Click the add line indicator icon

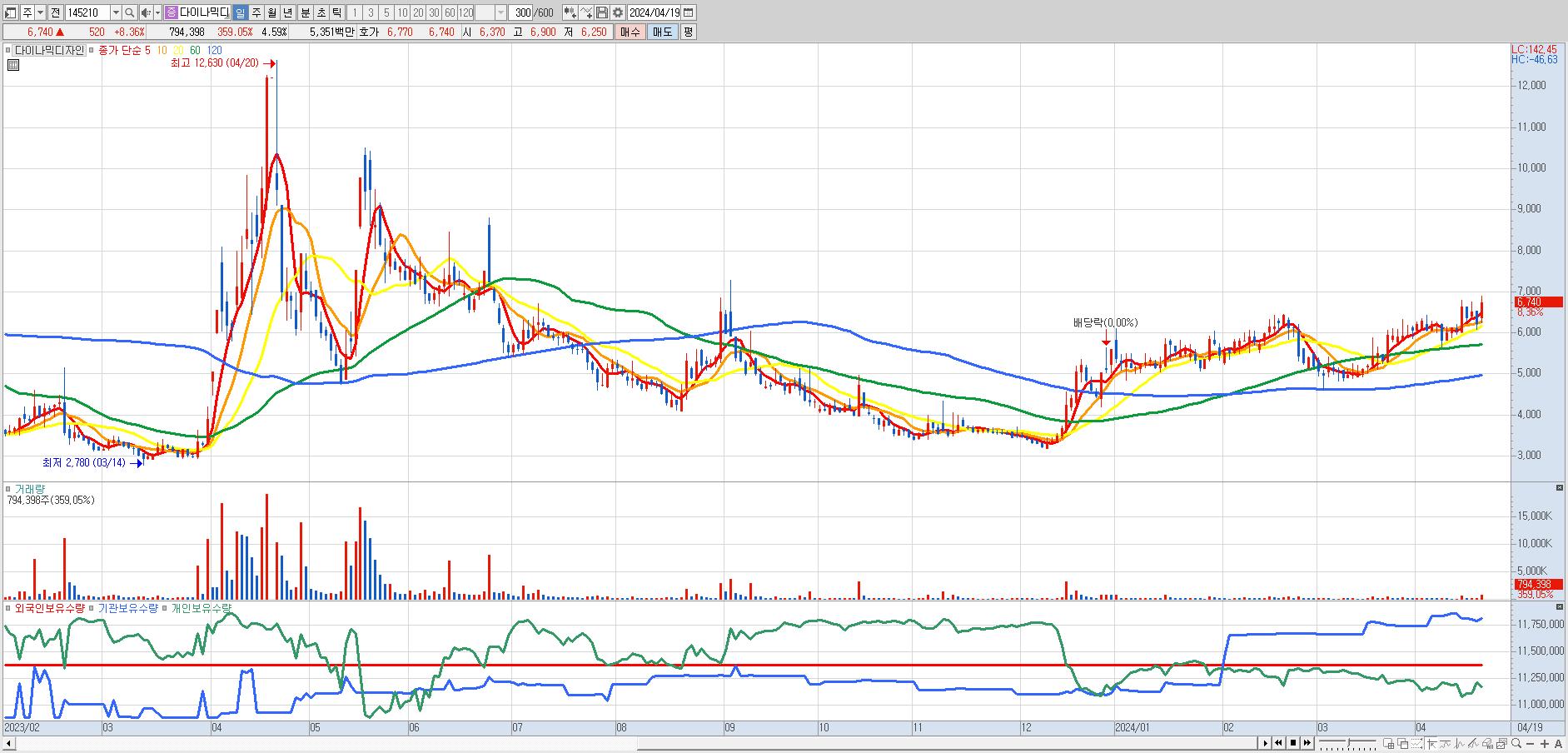586,12
